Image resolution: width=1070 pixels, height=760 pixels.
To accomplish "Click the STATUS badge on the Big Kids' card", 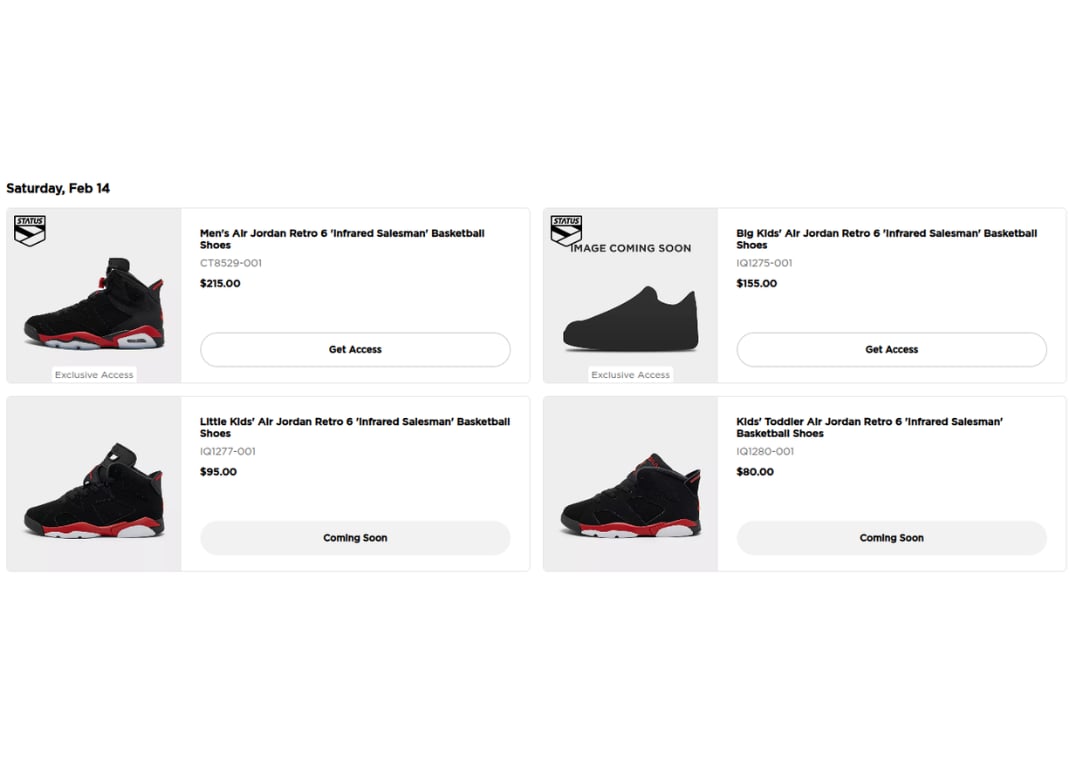I will point(566,231).
